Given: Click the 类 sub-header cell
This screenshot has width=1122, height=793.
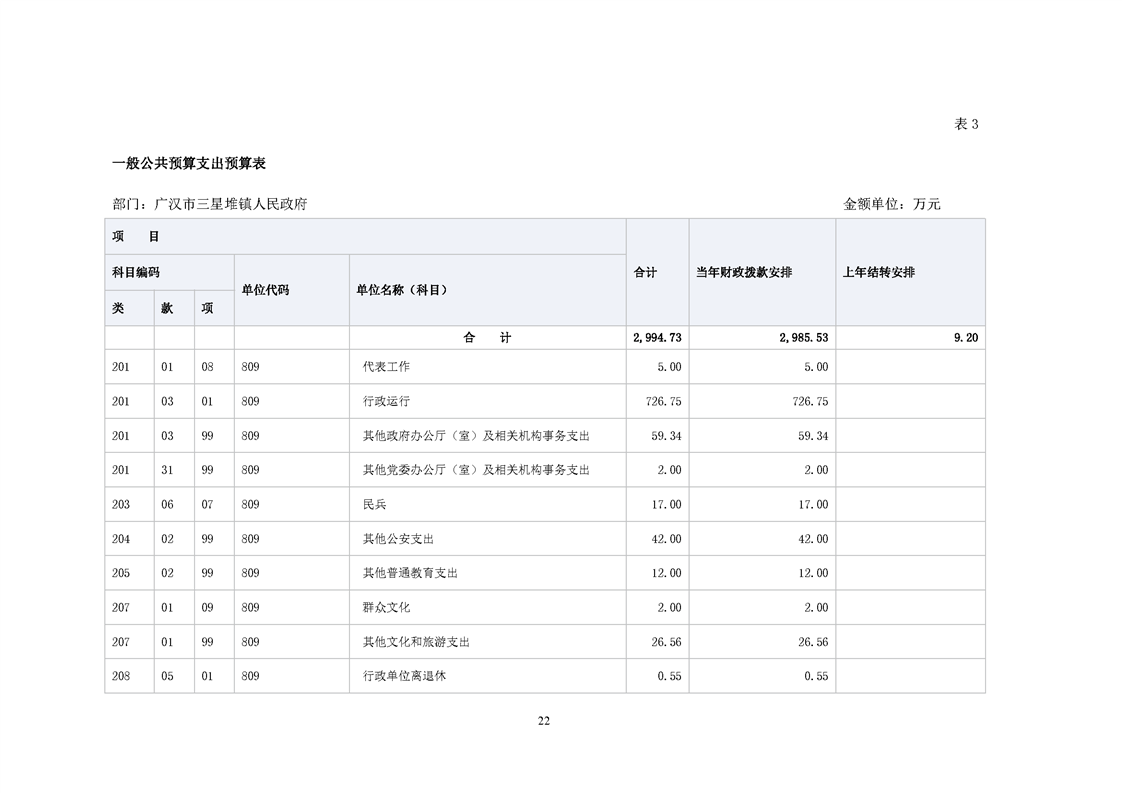Looking at the screenshot, I should point(130,308).
